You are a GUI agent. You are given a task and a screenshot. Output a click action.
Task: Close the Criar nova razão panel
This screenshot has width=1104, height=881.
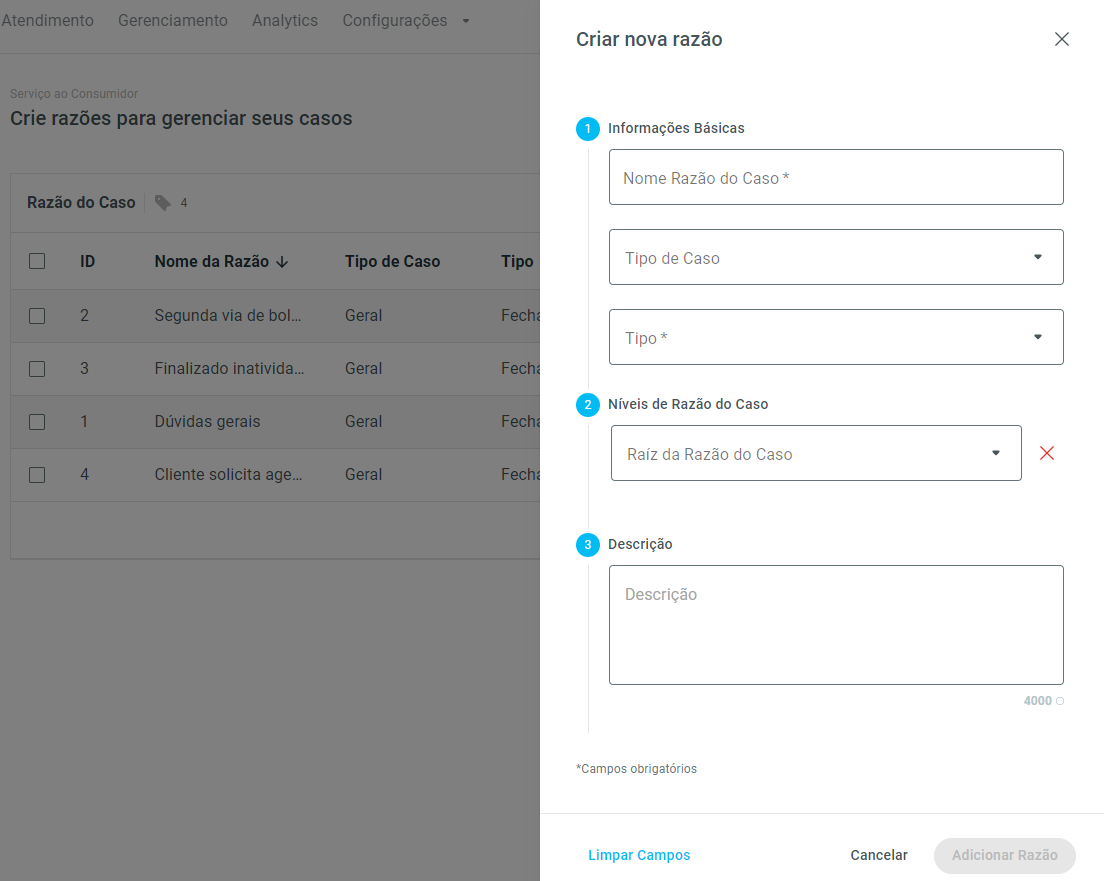[x=1061, y=39]
